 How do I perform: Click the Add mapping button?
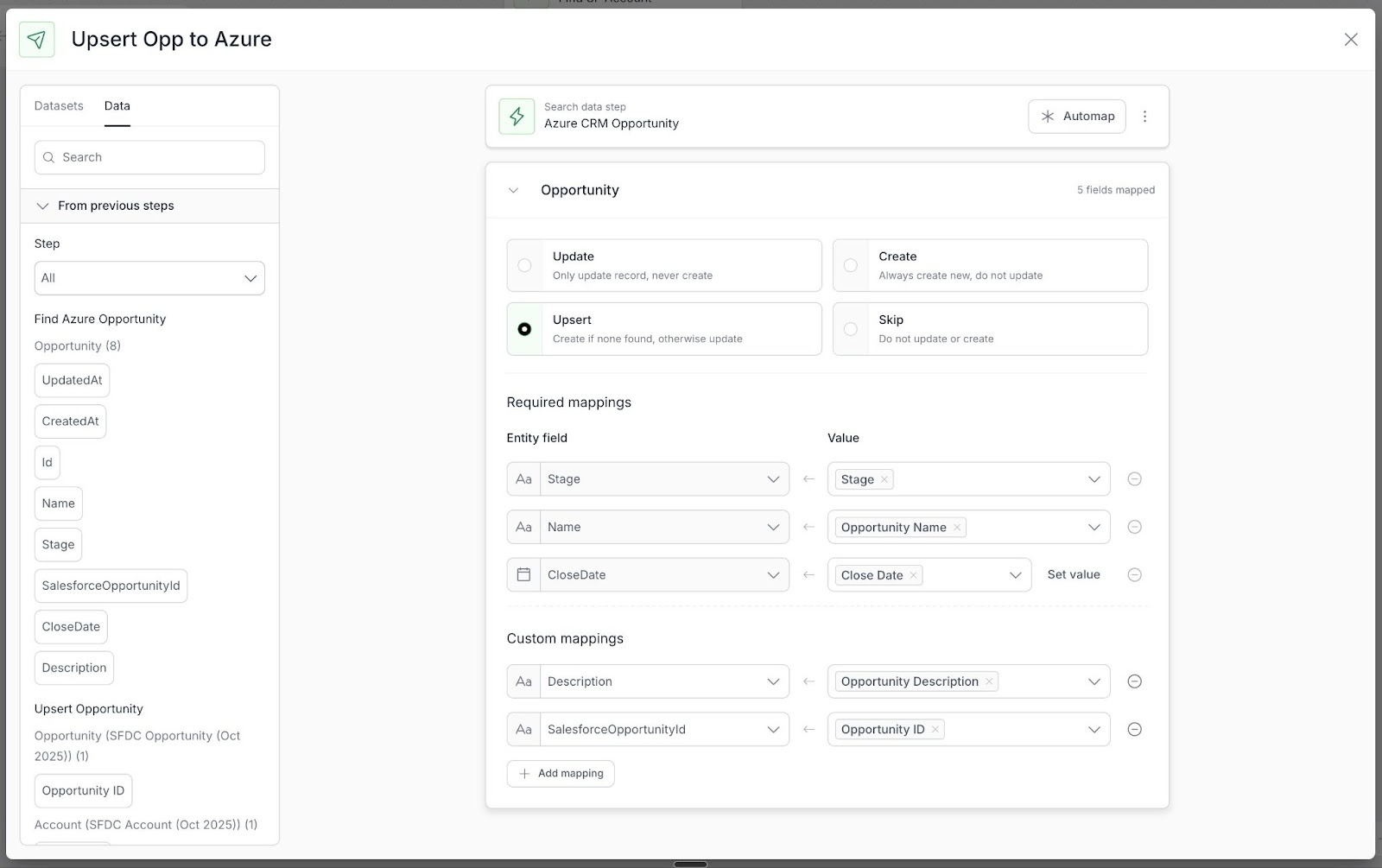click(561, 774)
